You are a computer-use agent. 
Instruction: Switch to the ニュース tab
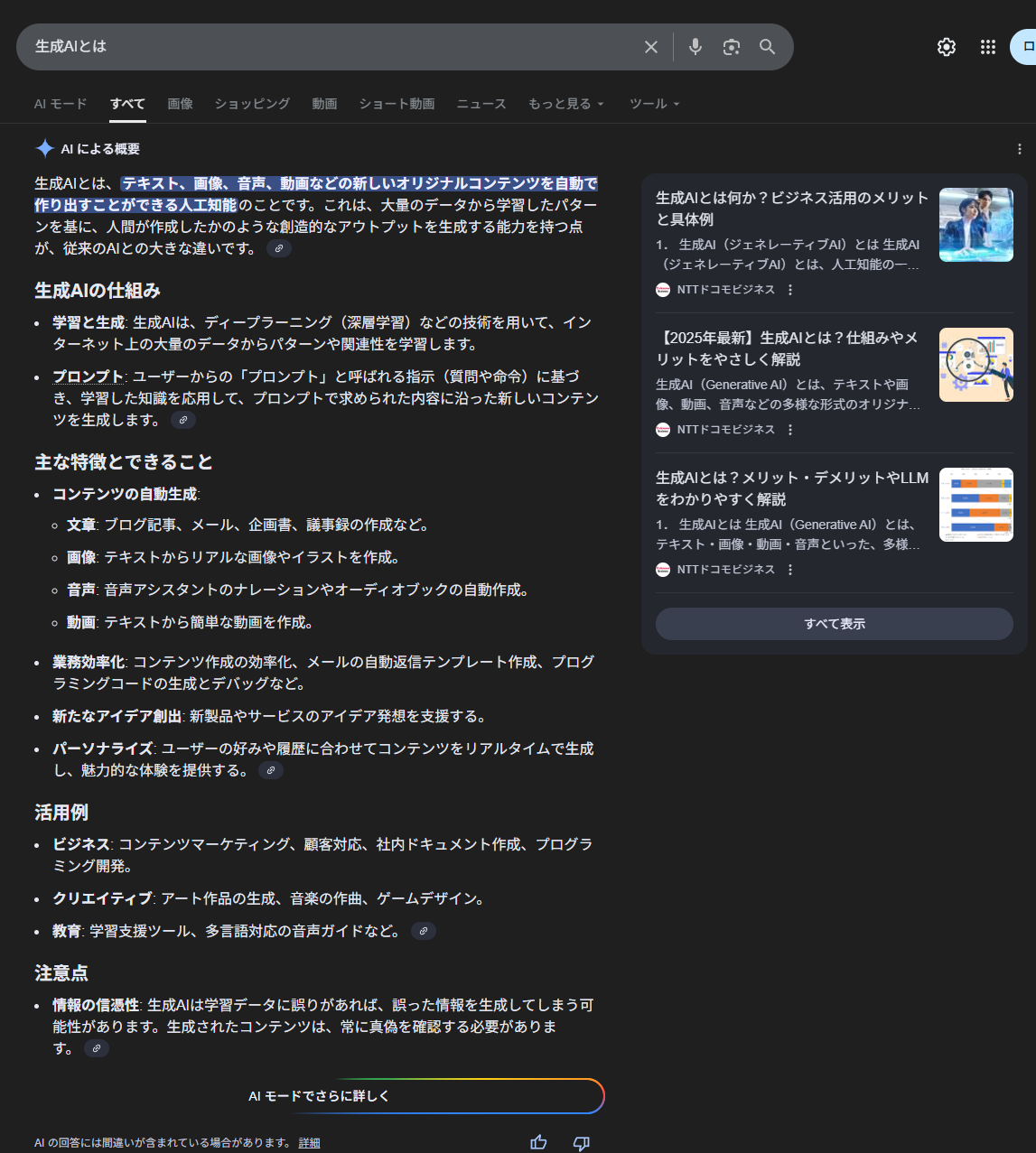click(x=481, y=104)
